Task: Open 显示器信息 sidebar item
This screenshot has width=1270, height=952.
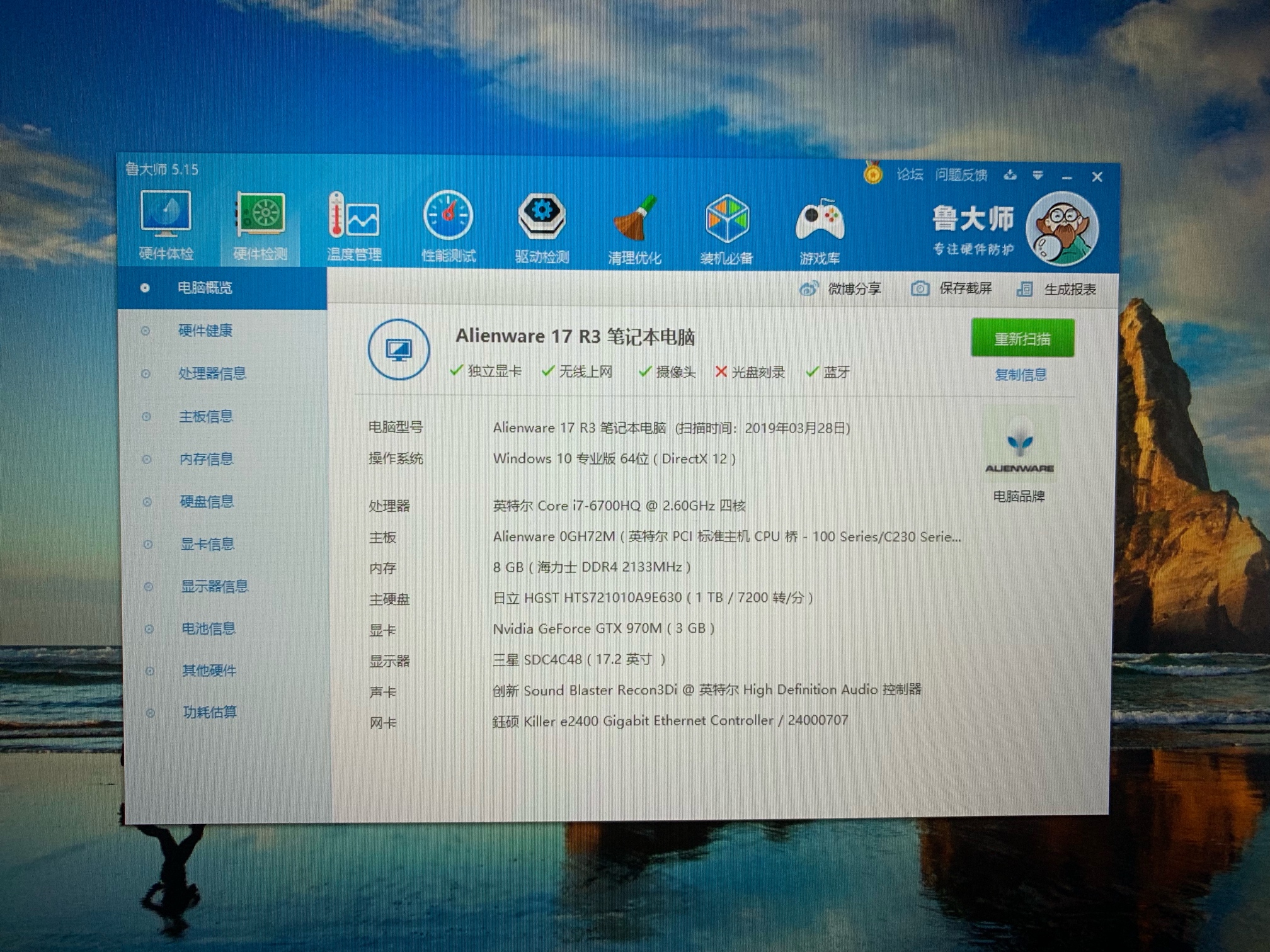Action: [214, 587]
